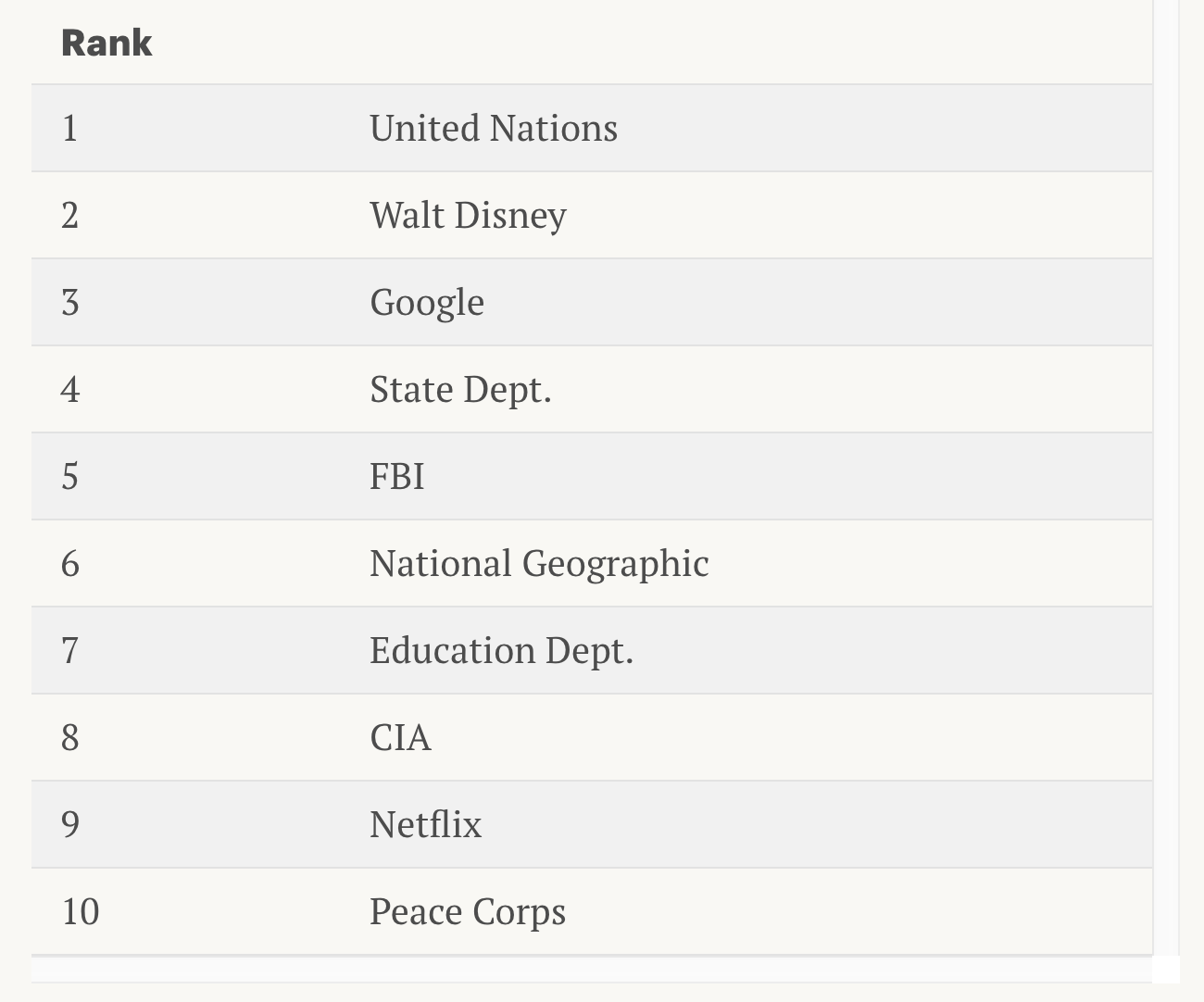1204x1002 pixels.
Task: Click the Peace Corps entry
Action: pos(467,912)
